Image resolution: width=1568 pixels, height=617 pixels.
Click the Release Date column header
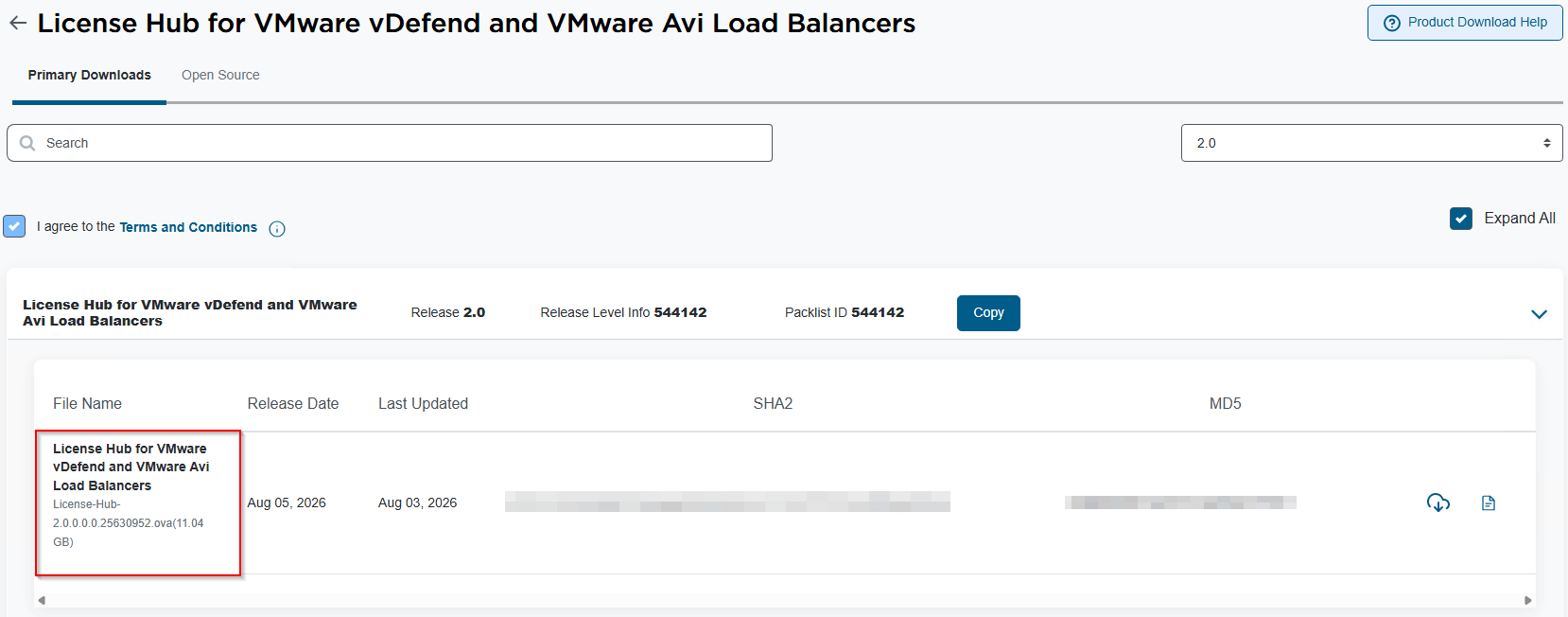[x=293, y=403]
